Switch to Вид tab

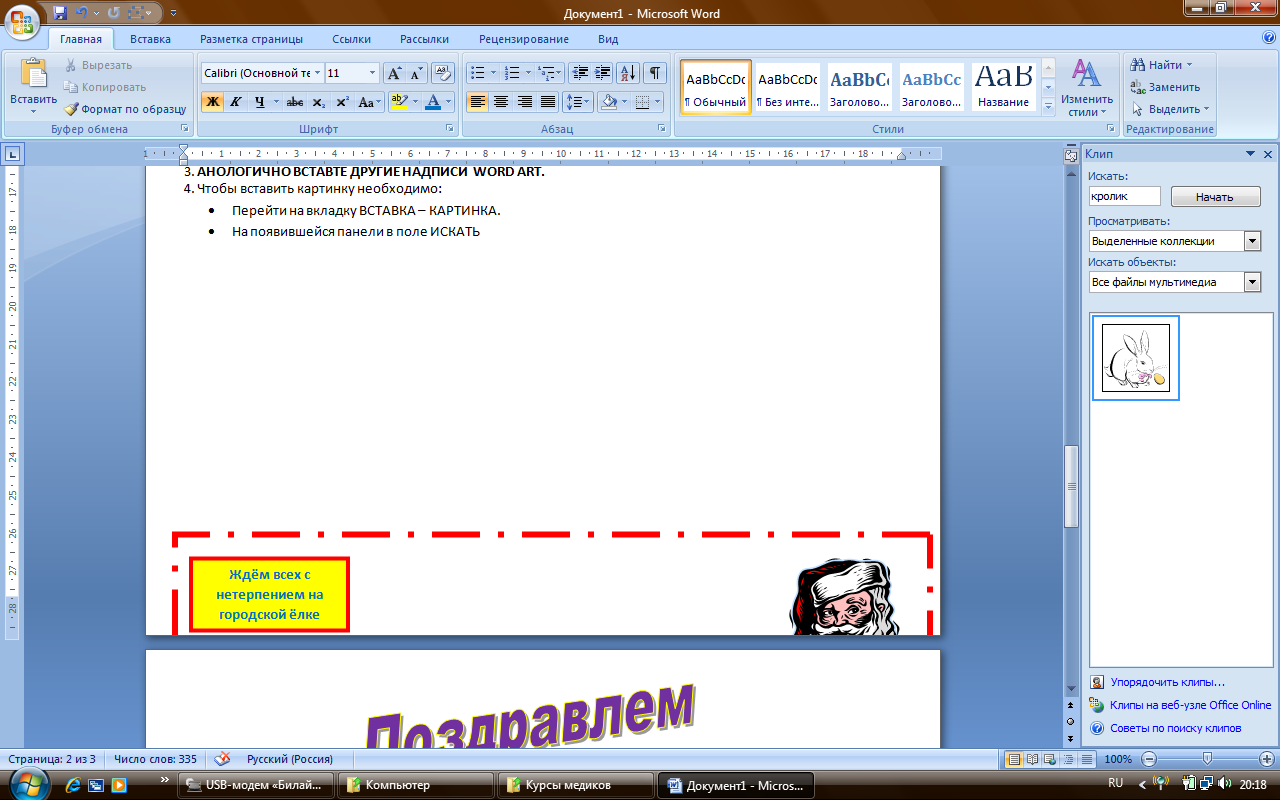[x=608, y=39]
